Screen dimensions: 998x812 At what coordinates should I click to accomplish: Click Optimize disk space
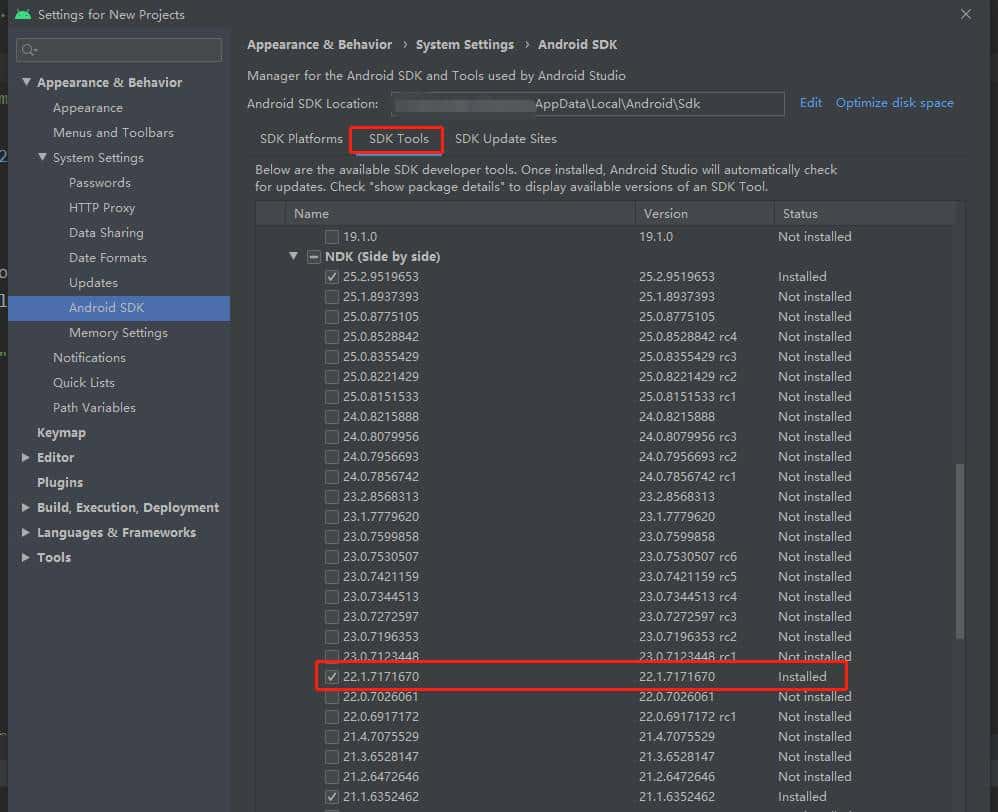pos(894,102)
